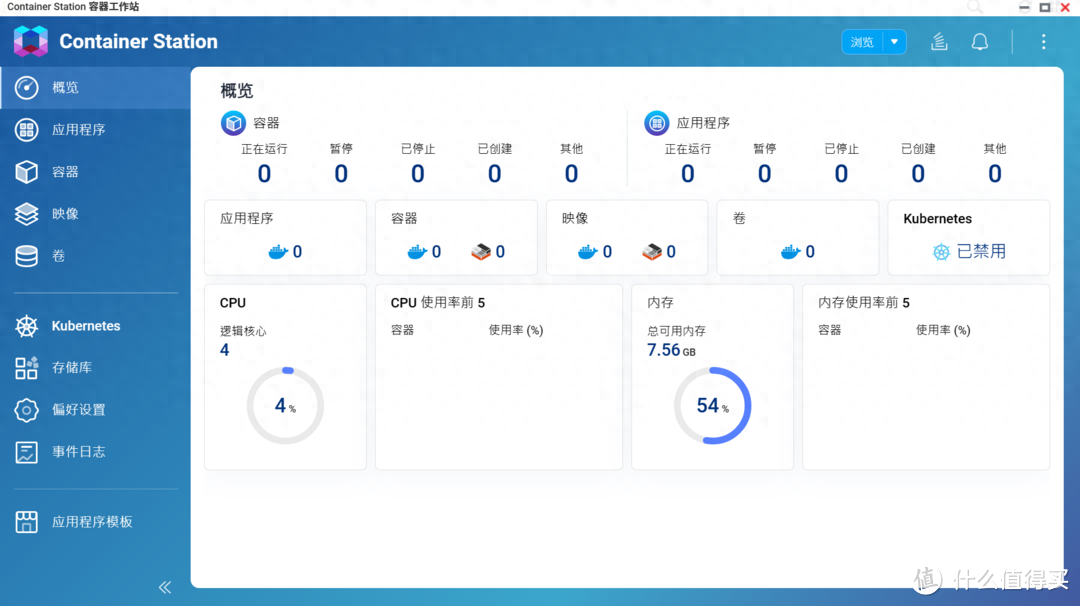1080x606 pixels.
Task: Select 映像 images in the sidebar
Action: click(x=95, y=213)
